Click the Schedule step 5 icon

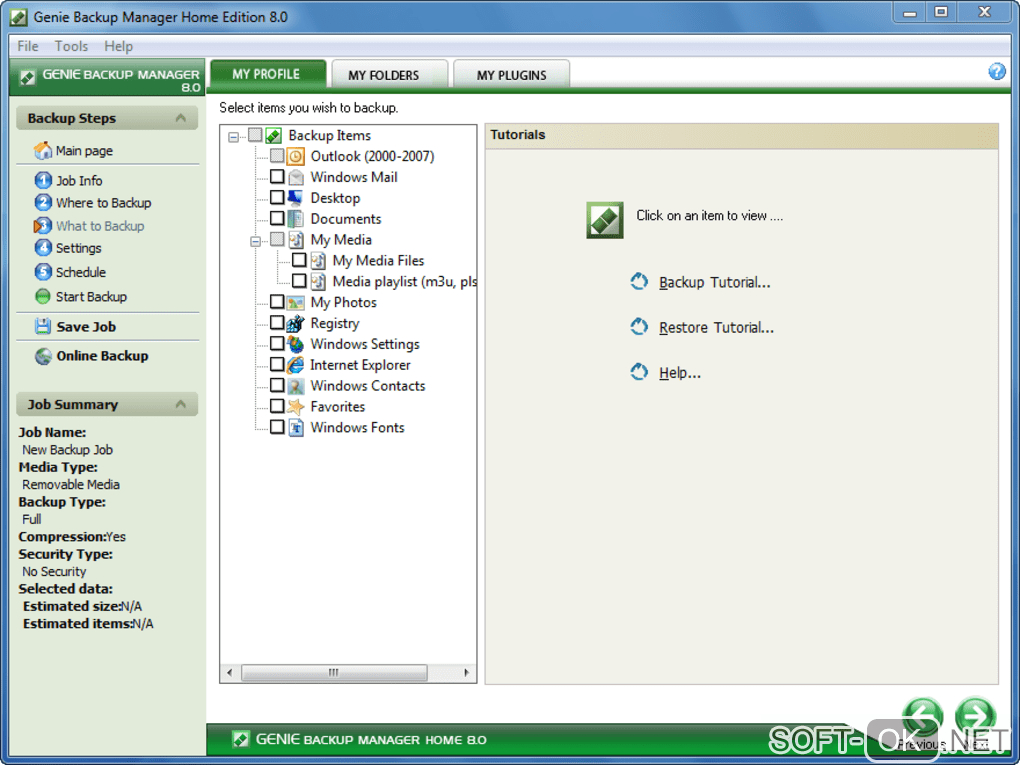tap(43, 272)
